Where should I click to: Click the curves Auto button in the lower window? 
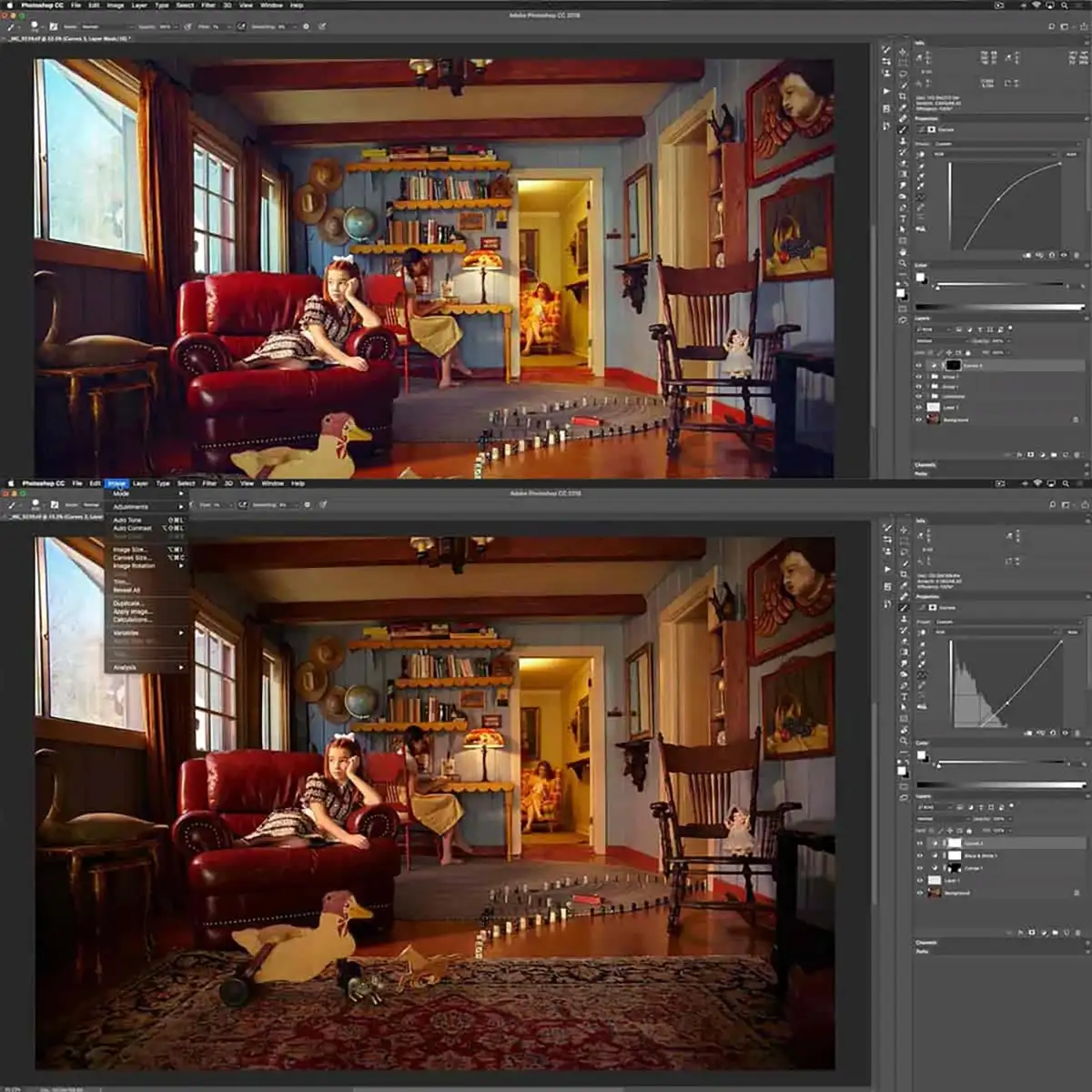click(1072, 632)
